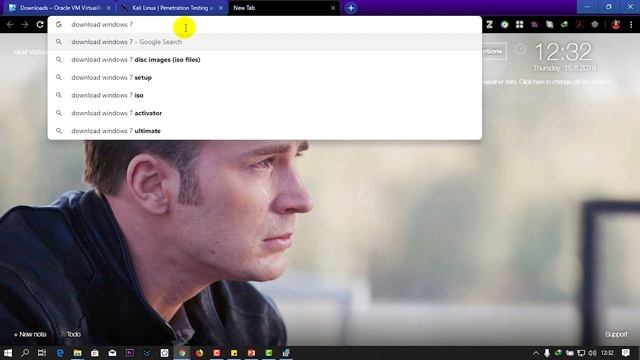This screenshot has height=360, width=640.
Task: Open the Chrome profile avatar
Action: (x=616, y=24)
